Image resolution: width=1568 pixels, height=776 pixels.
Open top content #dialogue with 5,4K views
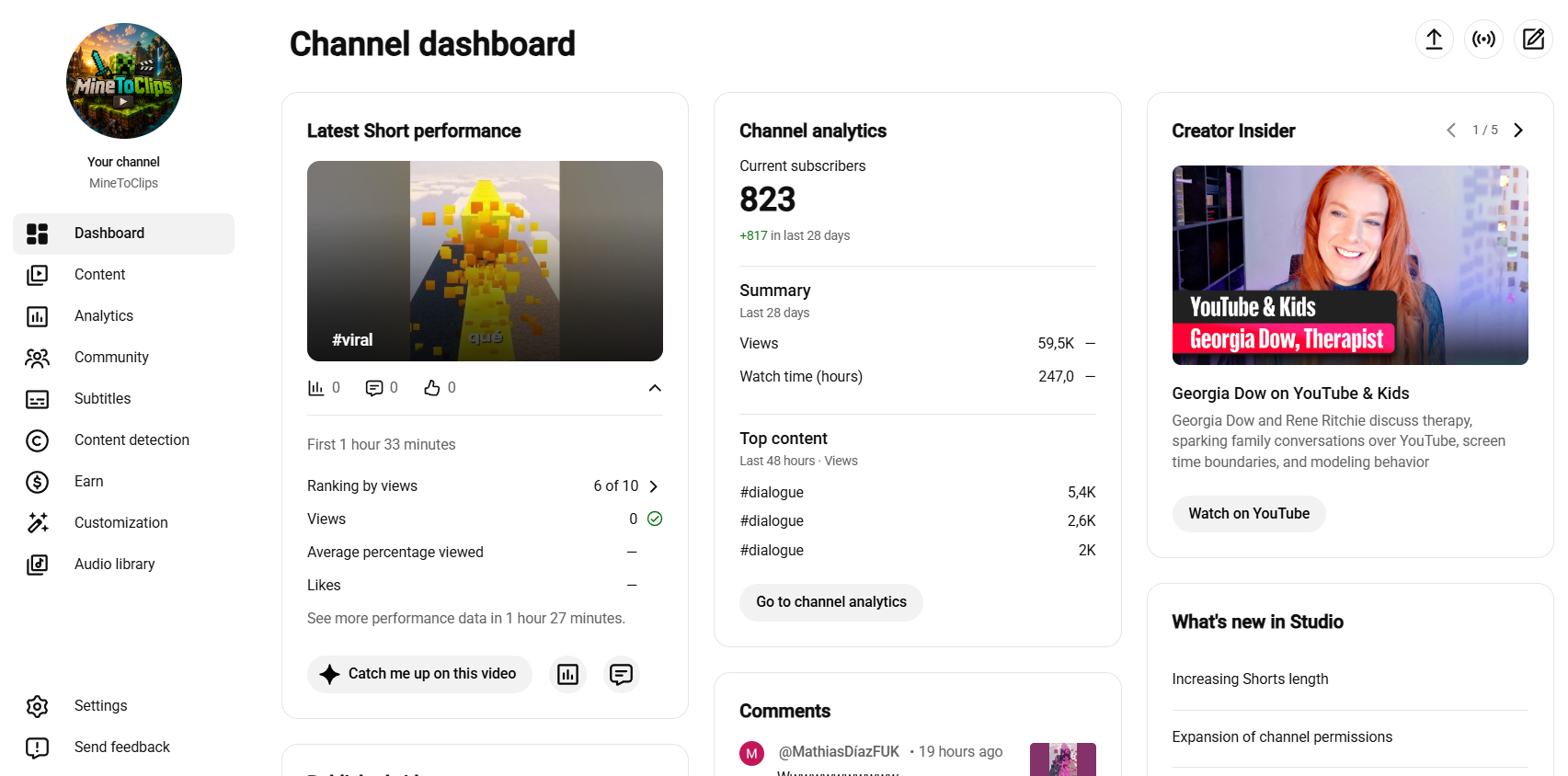[918, 493]
